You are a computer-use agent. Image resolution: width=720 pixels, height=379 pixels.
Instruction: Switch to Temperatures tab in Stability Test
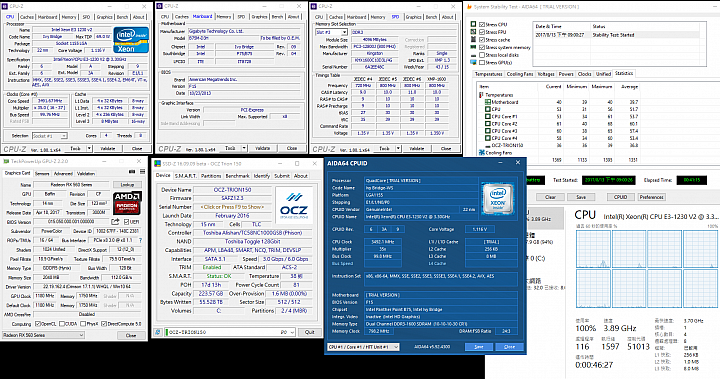point(489,74)
